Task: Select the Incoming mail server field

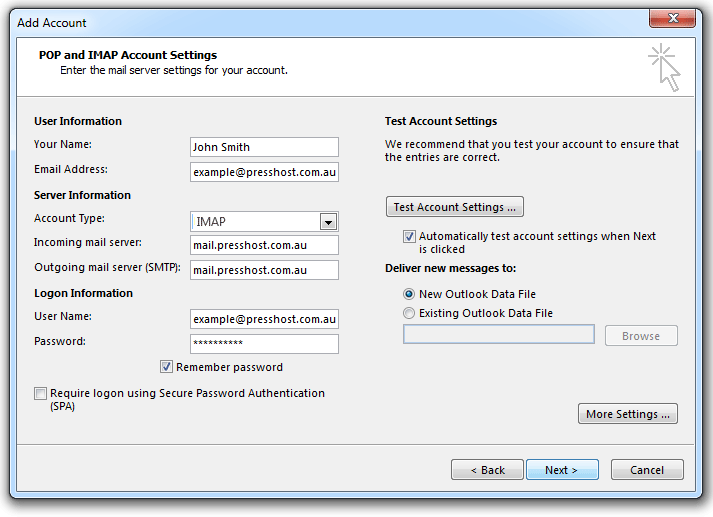Action: point(264,246)
